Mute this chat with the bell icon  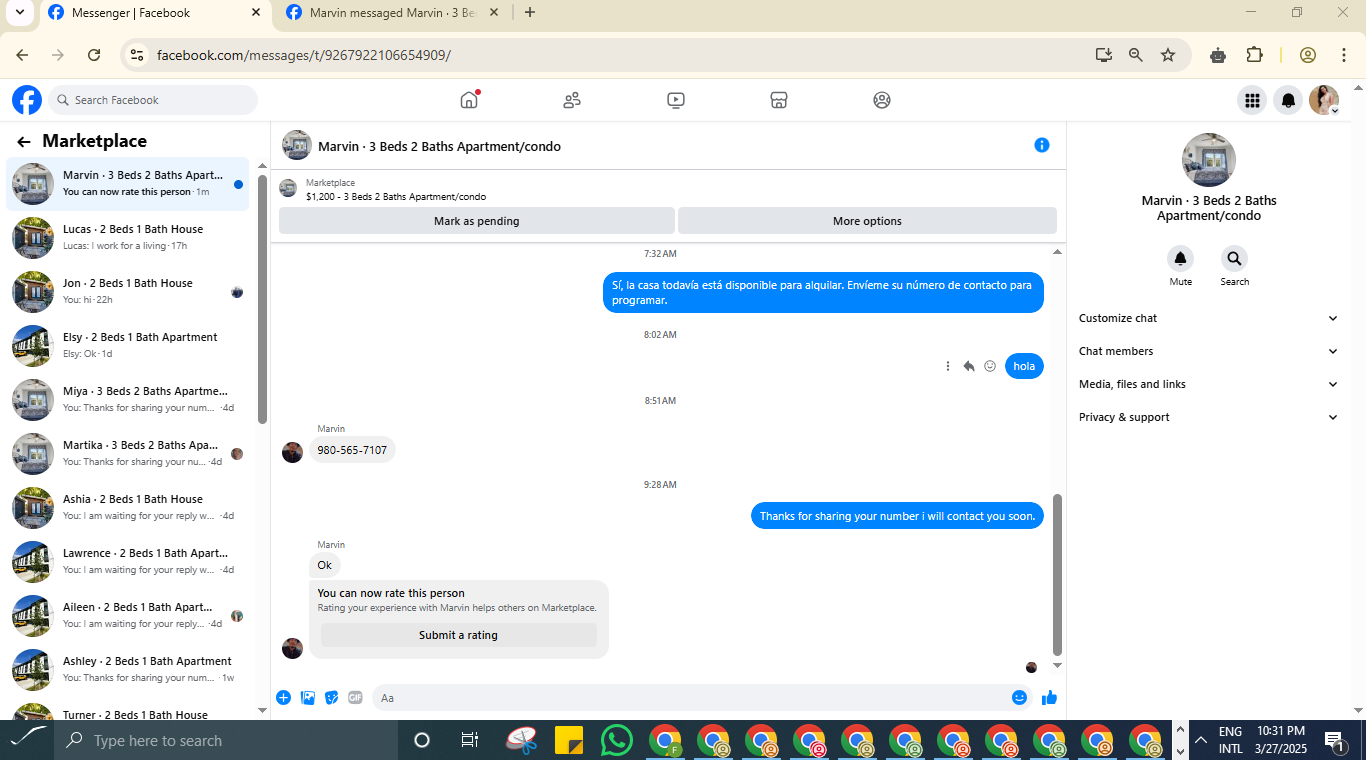pos(1180,259)
